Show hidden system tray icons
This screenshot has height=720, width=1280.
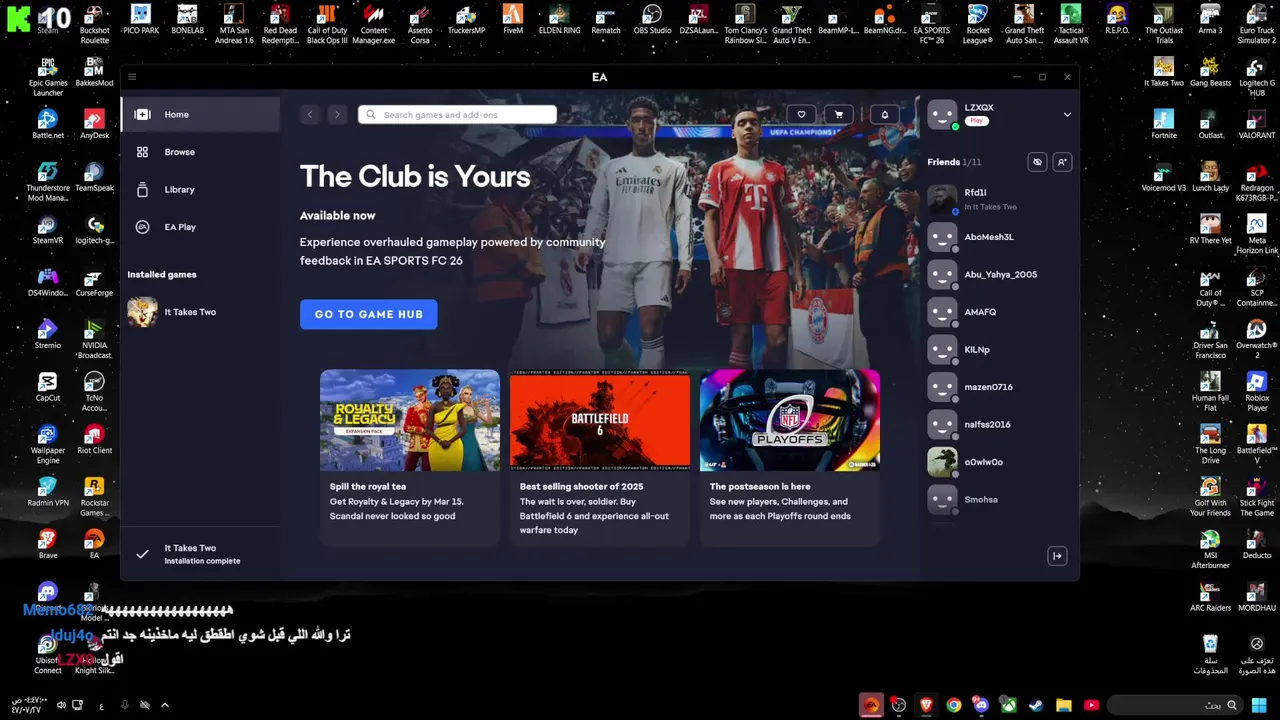pos(165,705)
